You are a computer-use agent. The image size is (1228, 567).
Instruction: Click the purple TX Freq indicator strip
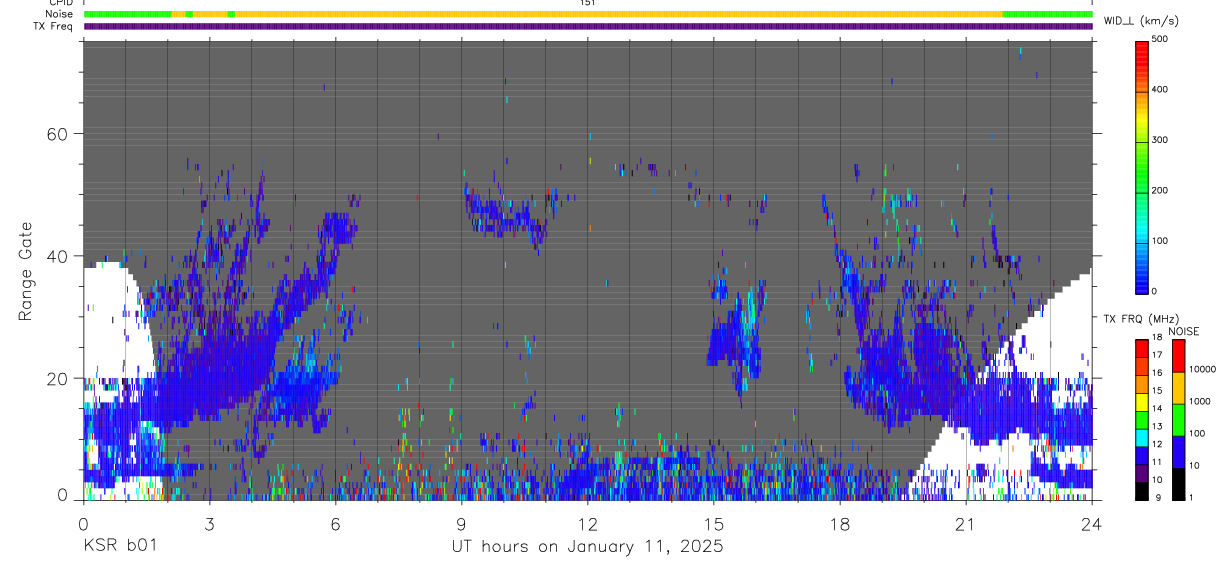click(588, 26)
